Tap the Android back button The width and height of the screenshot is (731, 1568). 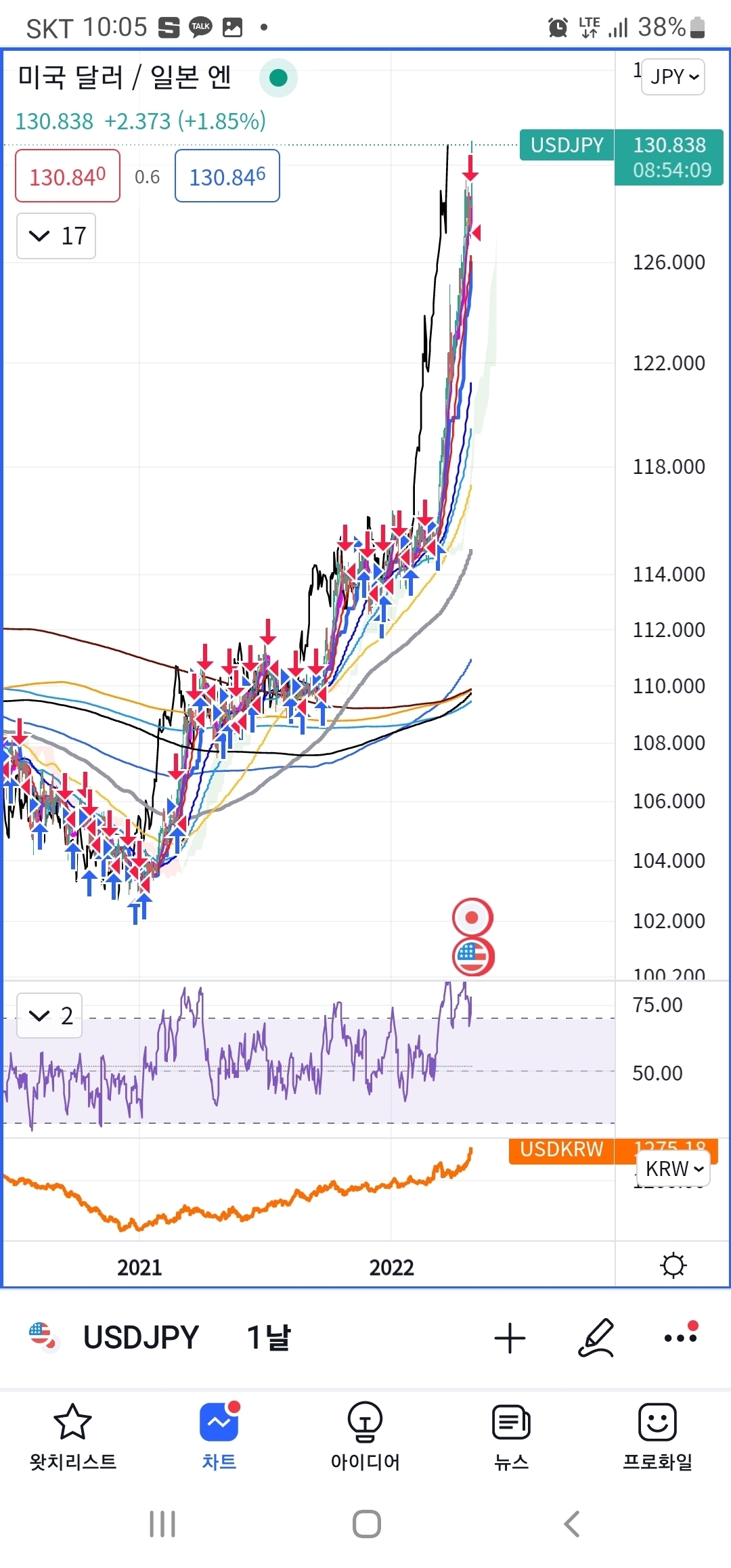572,1524
